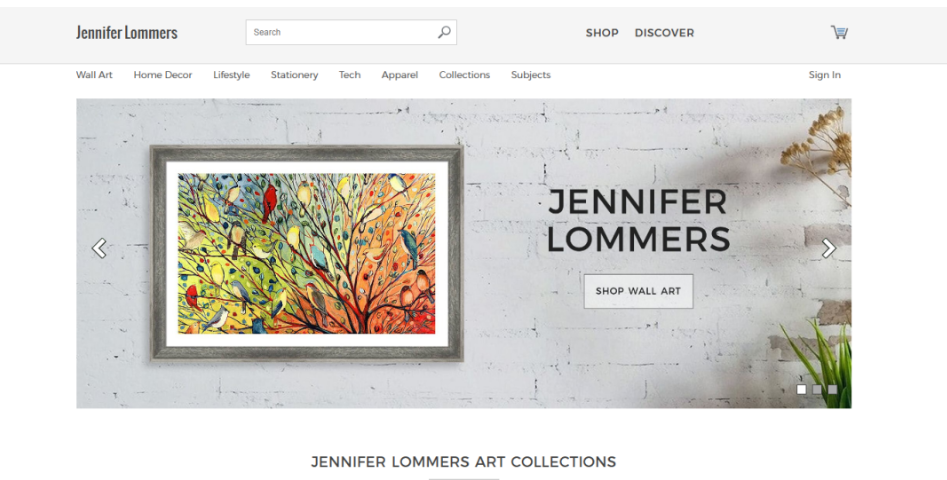Select the first carousel slide indicator

click(x=801, y=389)
